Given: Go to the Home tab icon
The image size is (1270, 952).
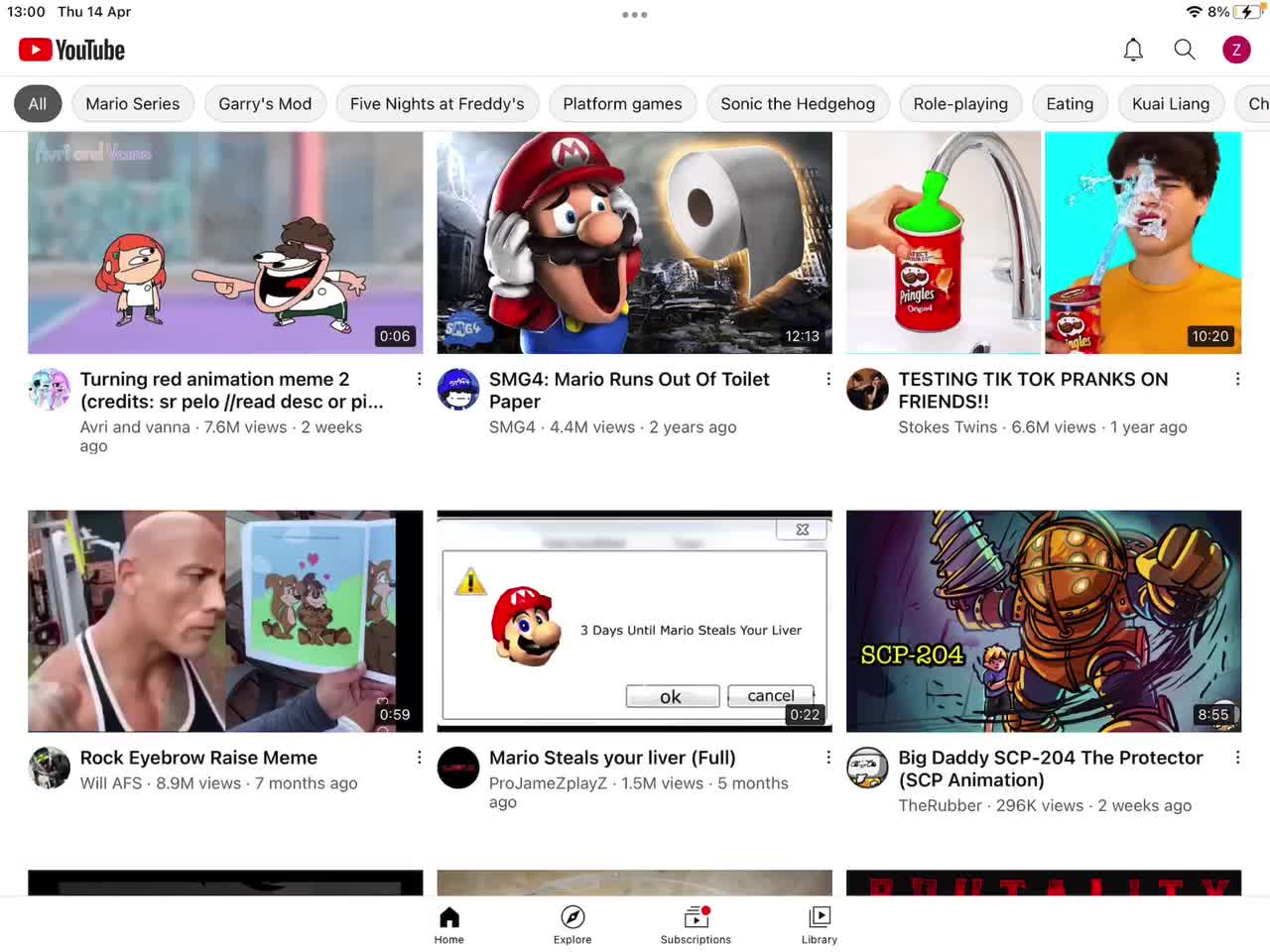Looking at the screenshot, I should pos(449,917).
